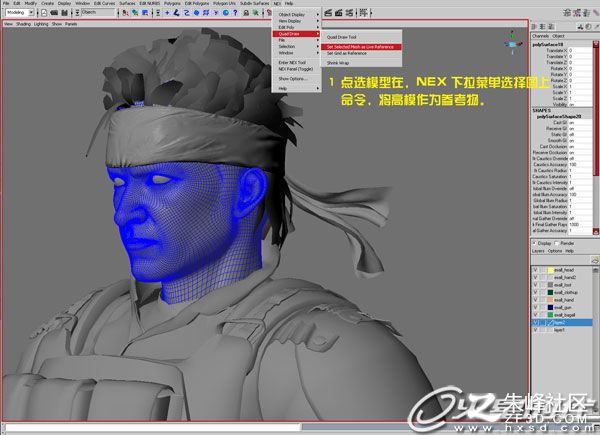The width and height of the screenshot is (600, 435).
Task: Open the Layers menu in layer editor
Action: click(538, 251)
